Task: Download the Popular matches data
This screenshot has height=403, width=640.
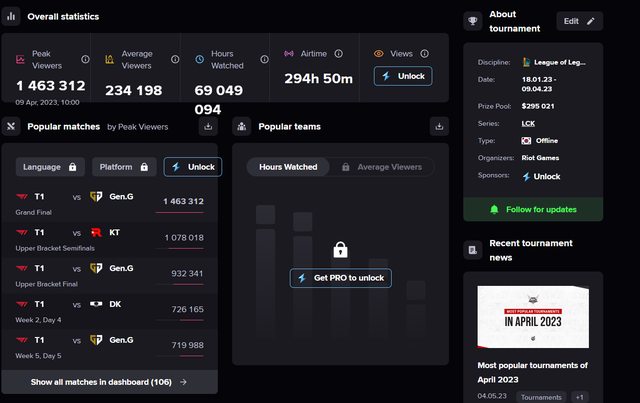Action: tap(208, 127)
